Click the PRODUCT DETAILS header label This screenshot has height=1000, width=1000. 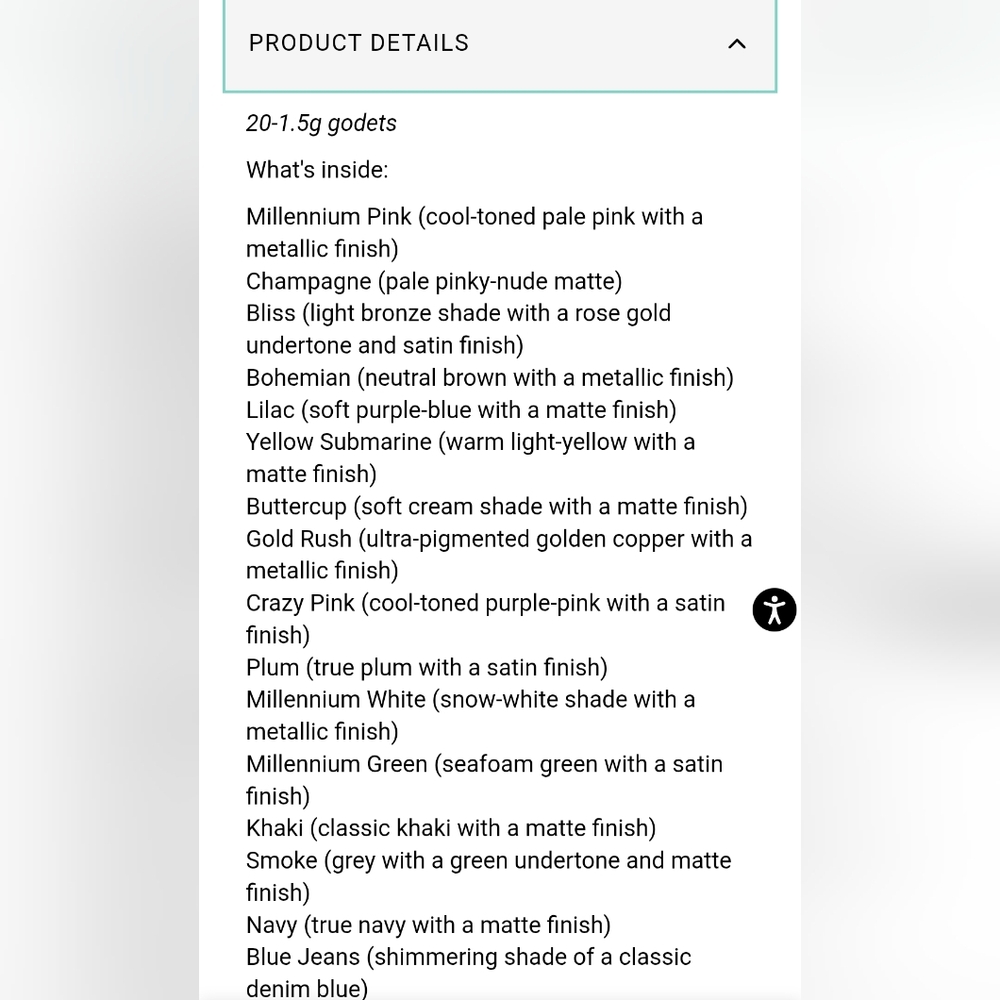359,43
